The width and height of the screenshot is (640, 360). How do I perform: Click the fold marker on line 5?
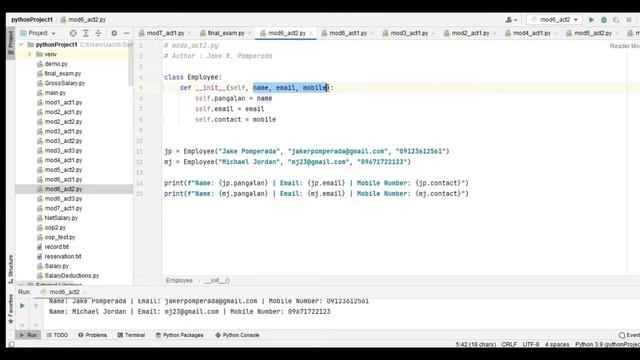tap(161, 88)
